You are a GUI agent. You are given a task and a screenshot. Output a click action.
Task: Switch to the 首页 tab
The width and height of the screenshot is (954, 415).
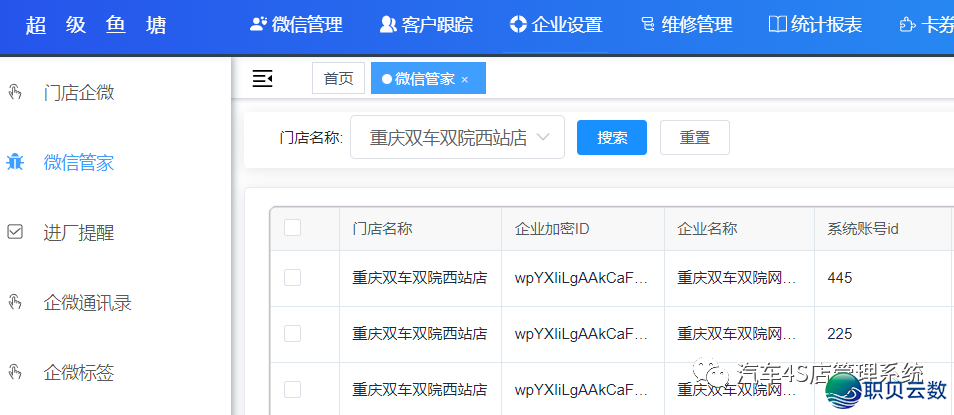[338, 78]
